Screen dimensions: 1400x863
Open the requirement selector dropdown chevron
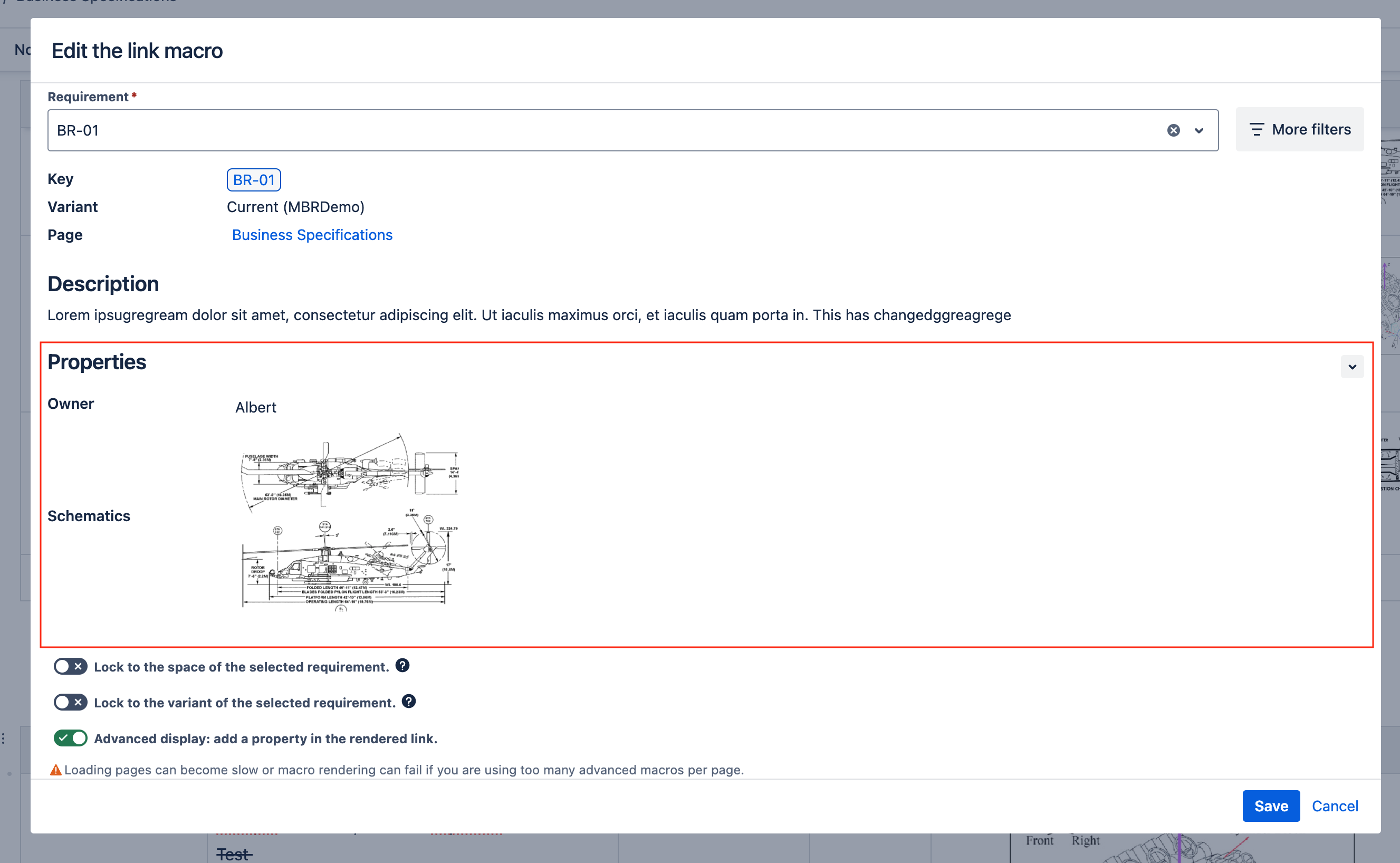[1198, 130]
